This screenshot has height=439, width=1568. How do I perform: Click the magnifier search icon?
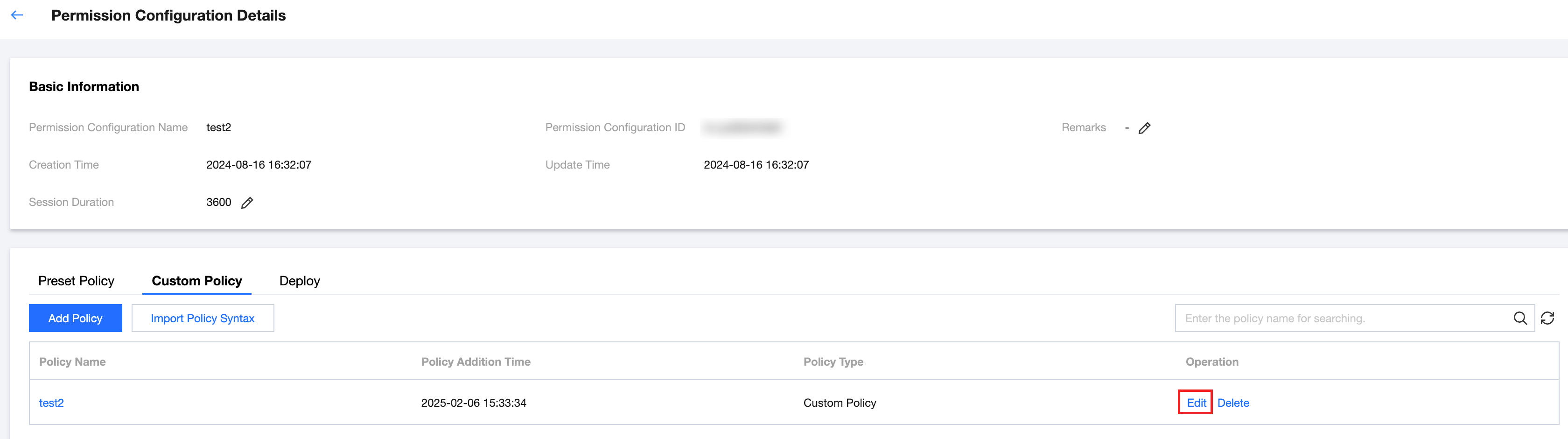(1519, 318)
